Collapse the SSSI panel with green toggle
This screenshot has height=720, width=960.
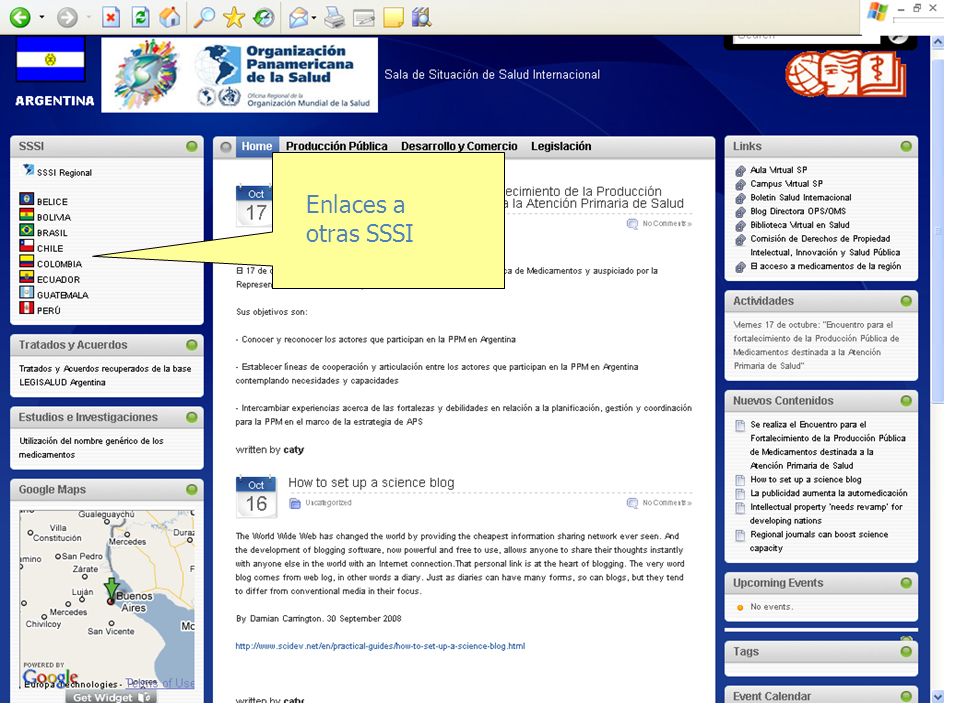(192, 146)
